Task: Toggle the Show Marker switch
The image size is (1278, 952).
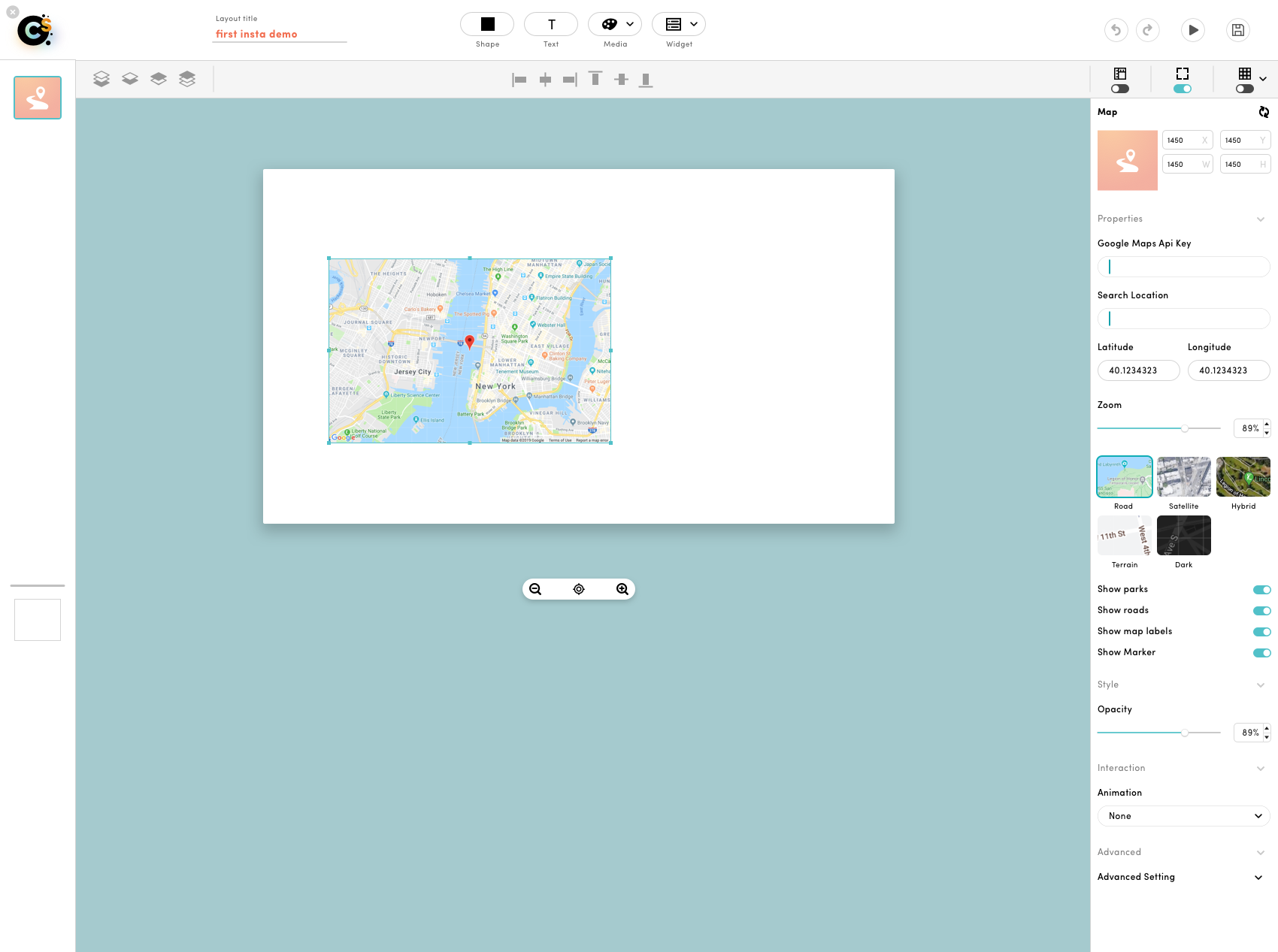Action: [1261, 653]
